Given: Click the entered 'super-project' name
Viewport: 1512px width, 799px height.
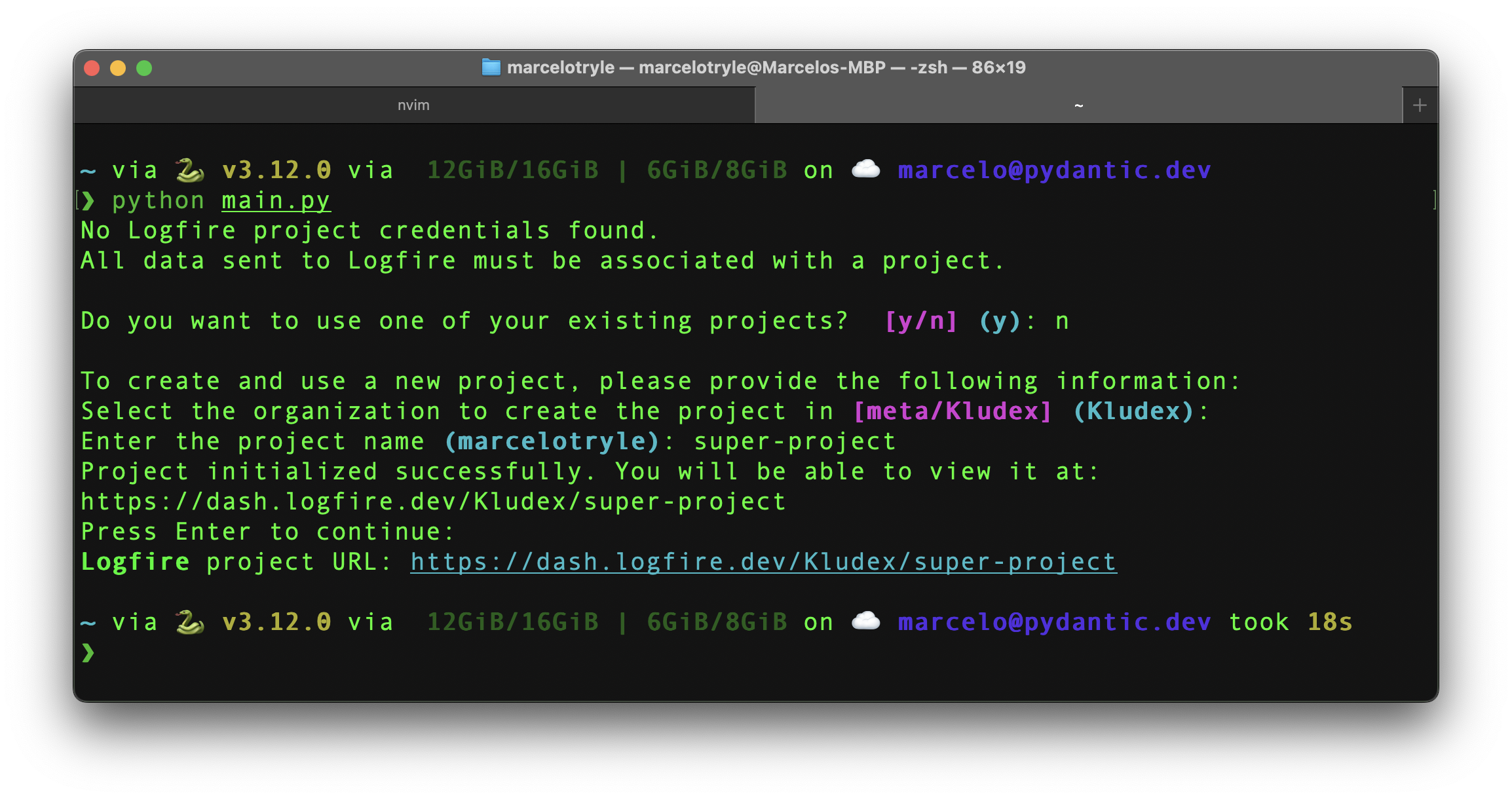Looking at the screenshot, I should (795, 441).
